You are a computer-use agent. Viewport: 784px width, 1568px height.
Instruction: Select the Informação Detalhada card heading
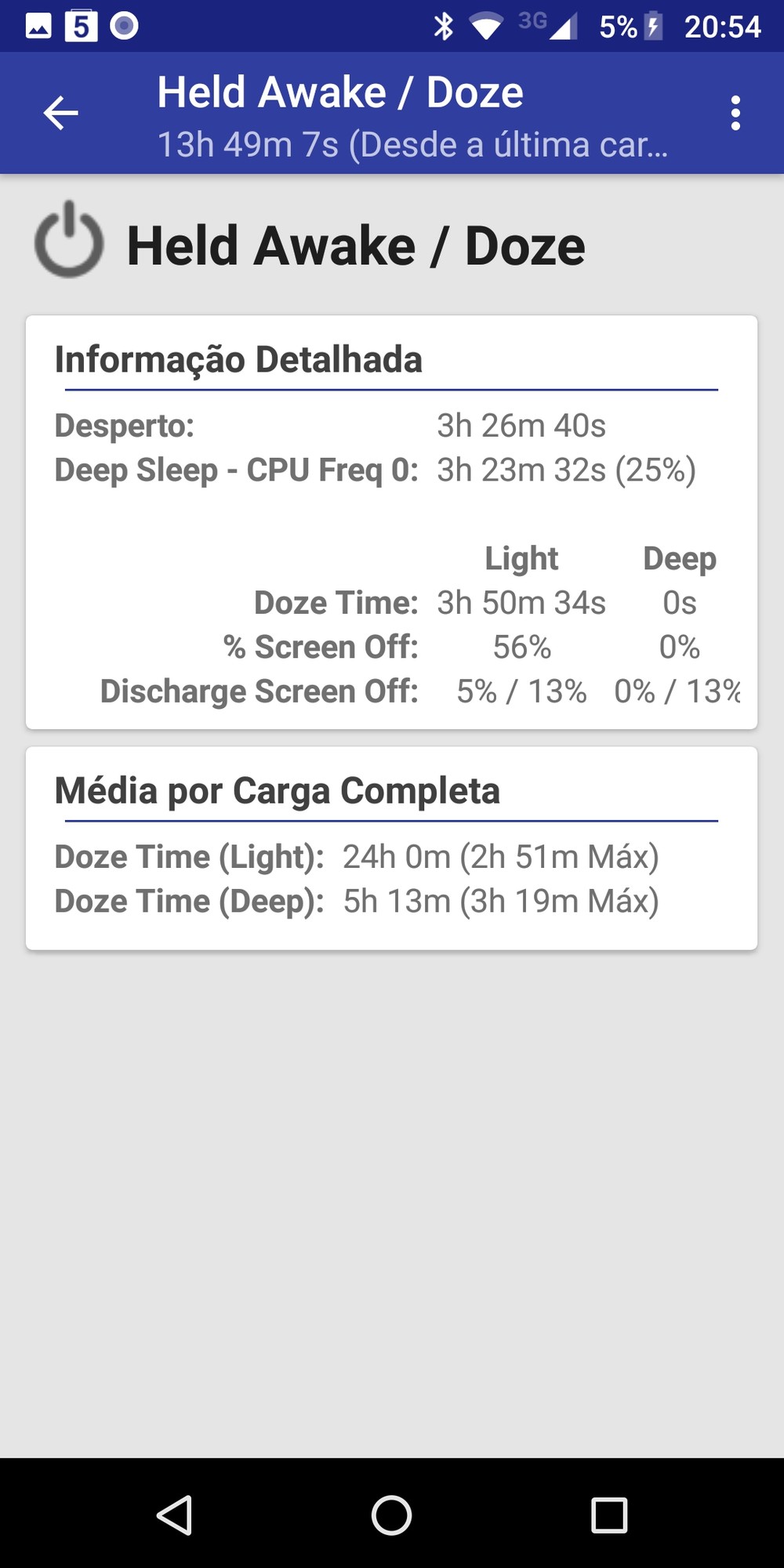coord(238,360)
